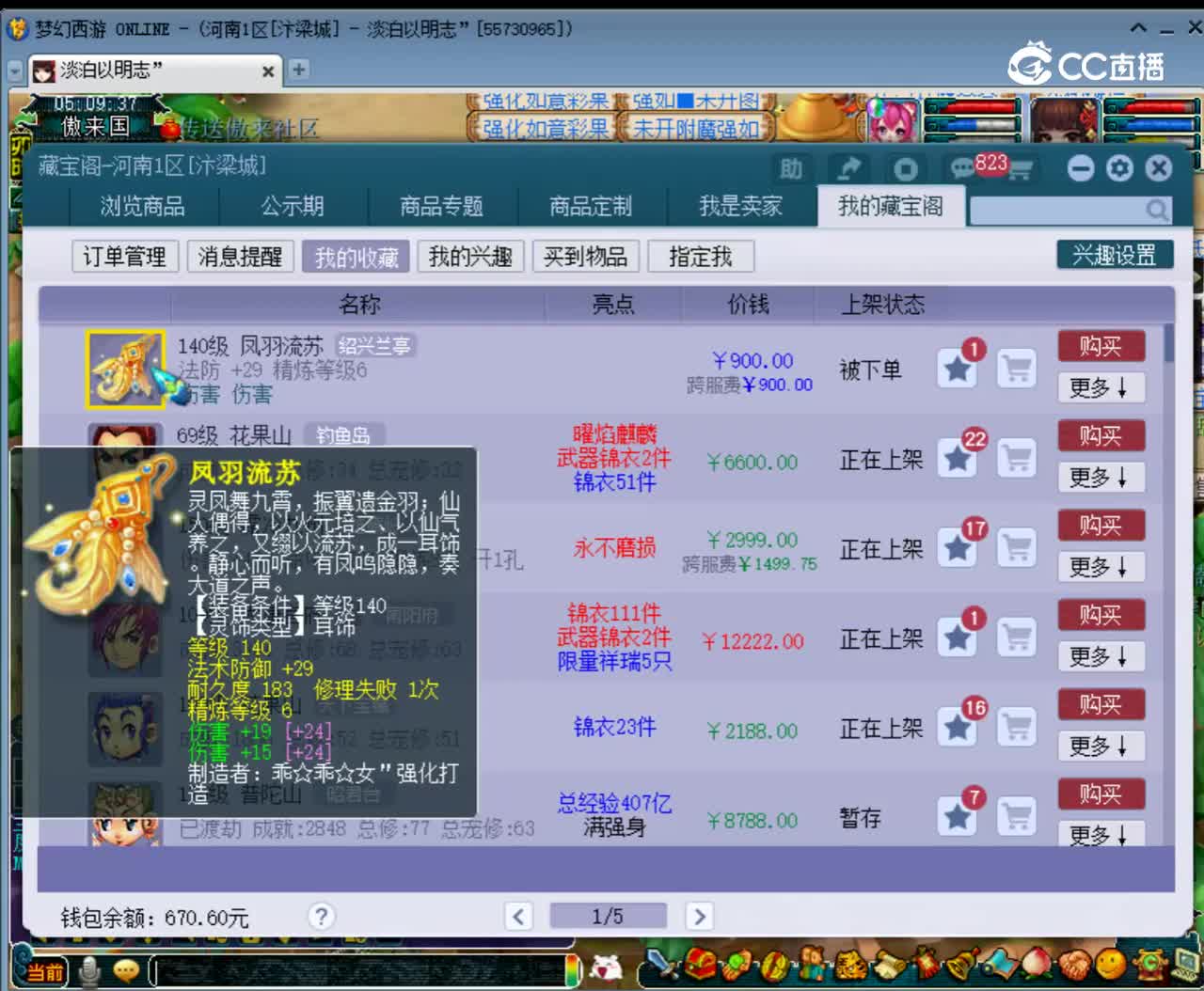Click game microphone voice icon
This screenshot has width=1204, height=991.
tap(89, 970)
